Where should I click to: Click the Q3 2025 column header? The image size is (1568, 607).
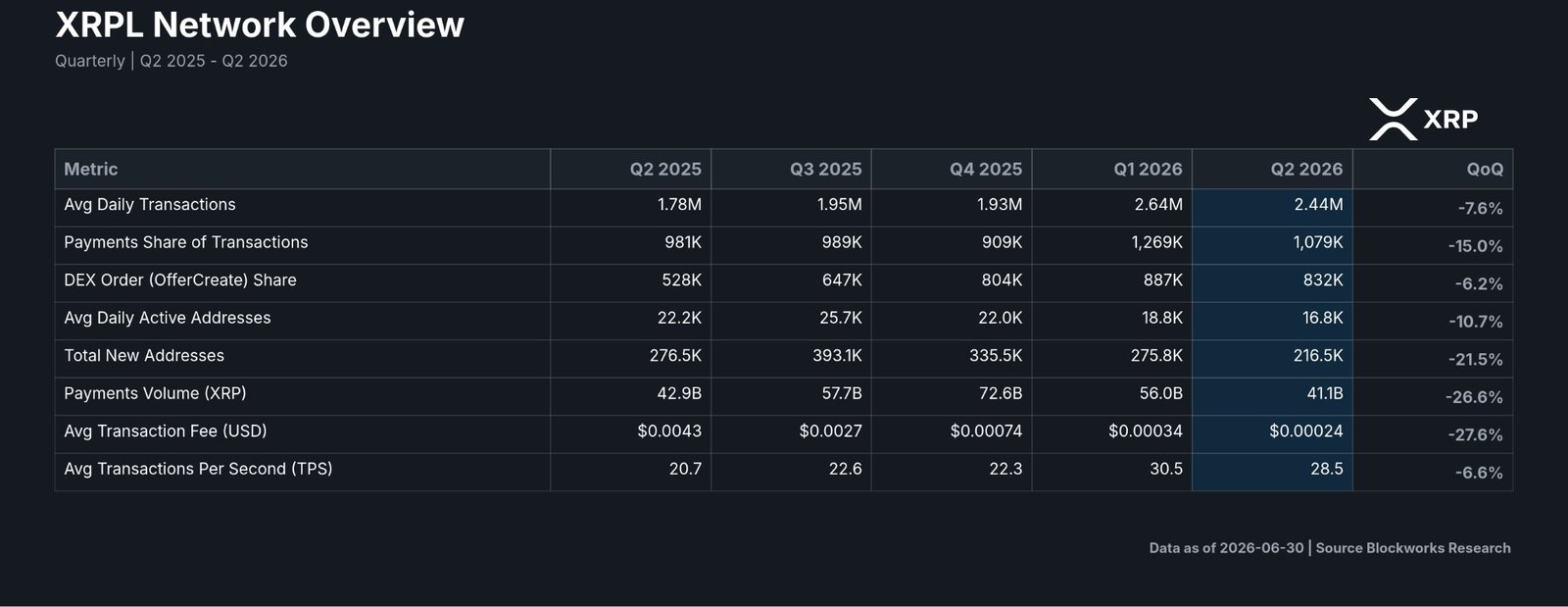point(826,169)
